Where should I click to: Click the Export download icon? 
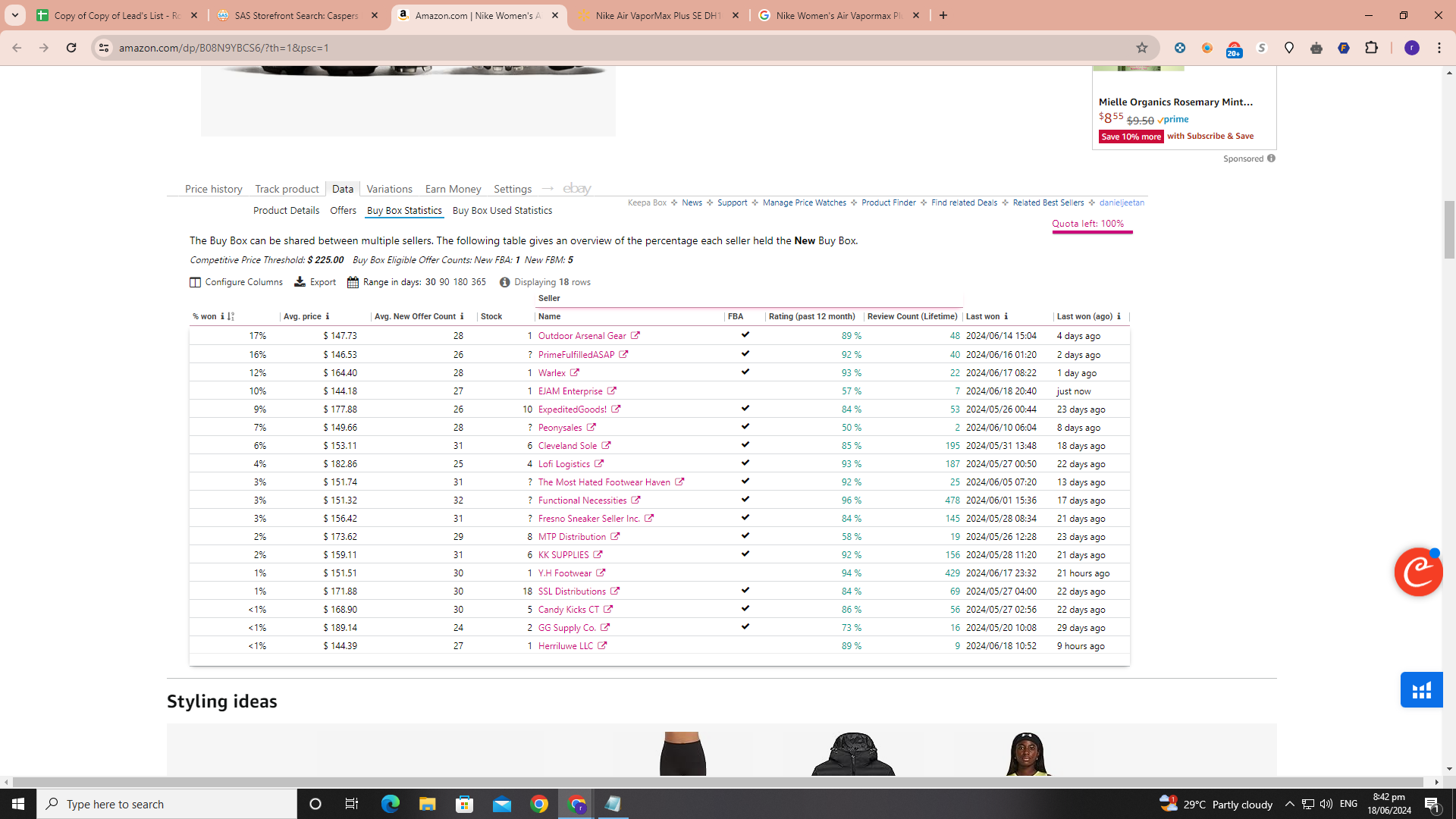coord(300,282)
